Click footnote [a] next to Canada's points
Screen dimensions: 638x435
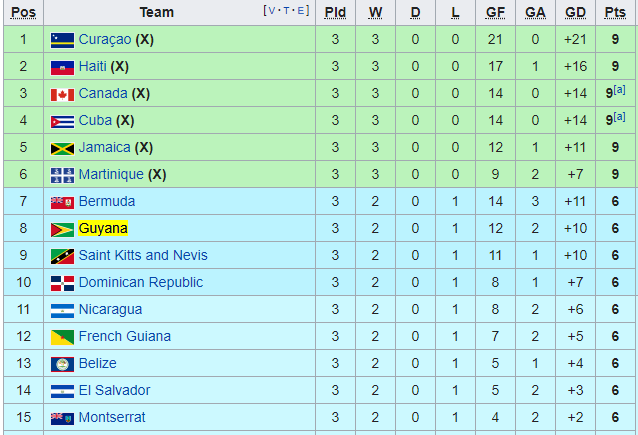619,90
